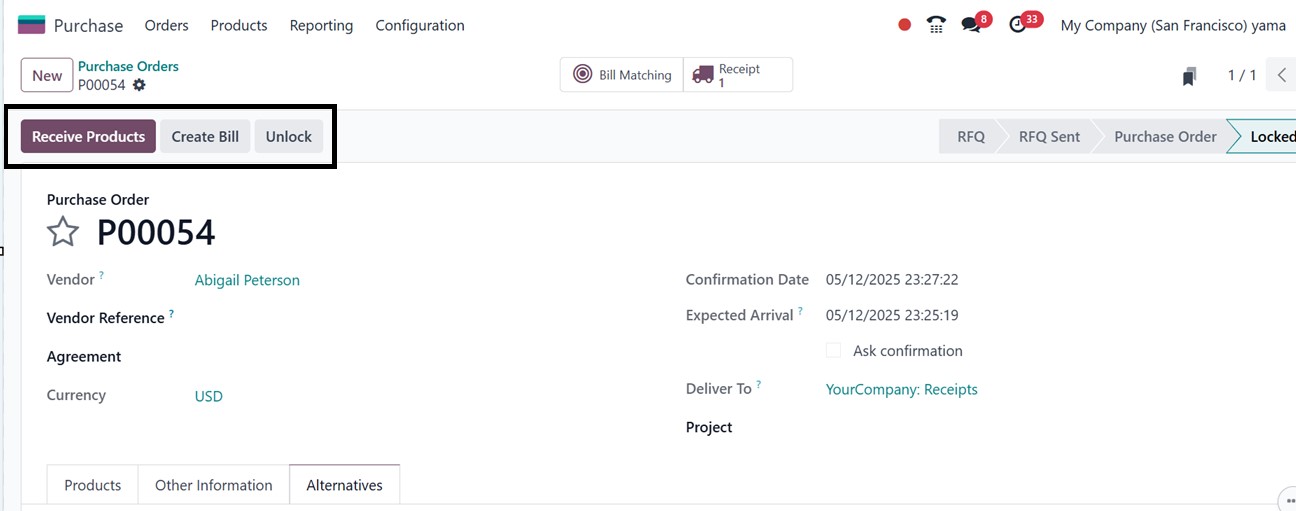Click the red recording status indicator
This screenshot has width=1296, height=511.
(904, 25)
